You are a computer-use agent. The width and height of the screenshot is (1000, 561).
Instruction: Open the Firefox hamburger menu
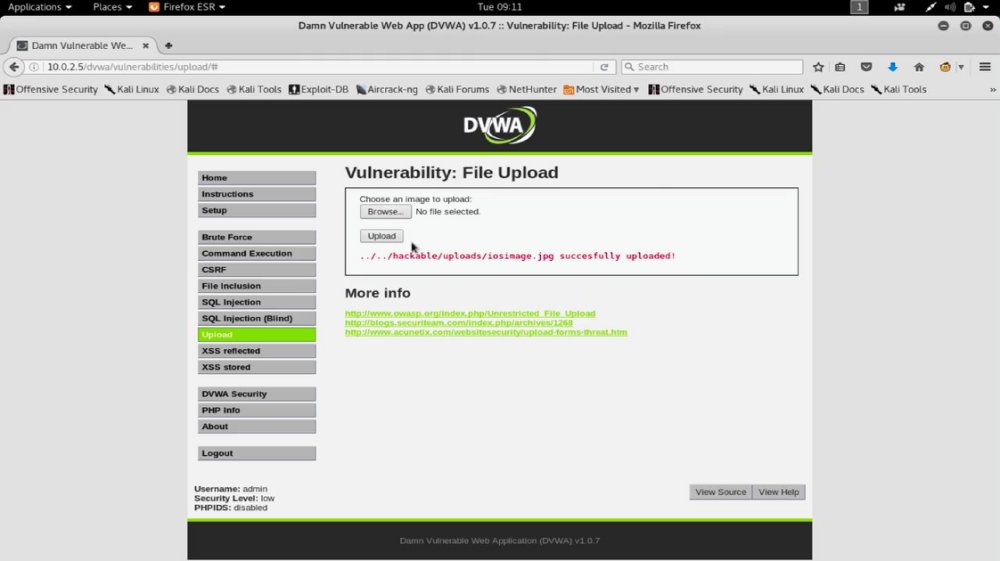tap(985, 67)
